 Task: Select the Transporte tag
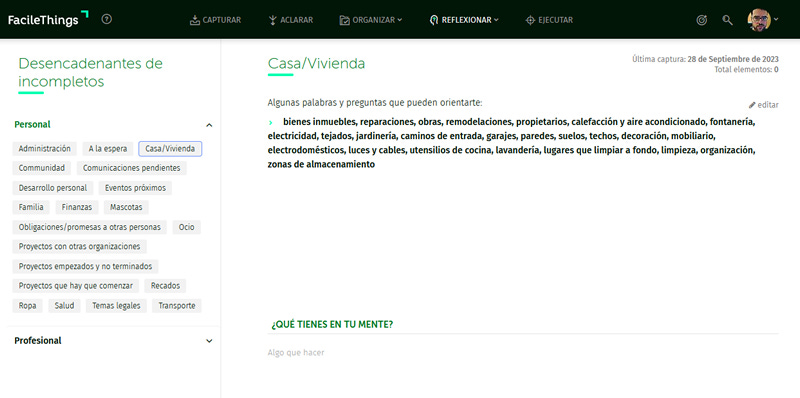[177, 306]
